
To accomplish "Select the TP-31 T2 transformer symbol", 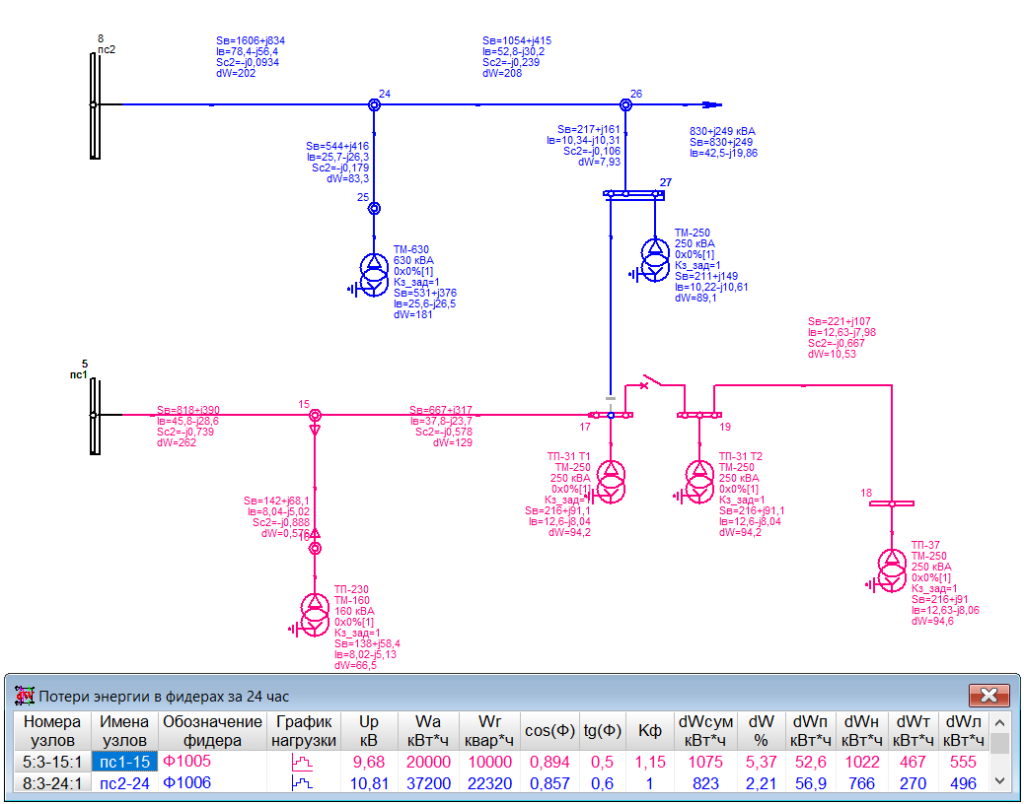I will tap(700, 482).
